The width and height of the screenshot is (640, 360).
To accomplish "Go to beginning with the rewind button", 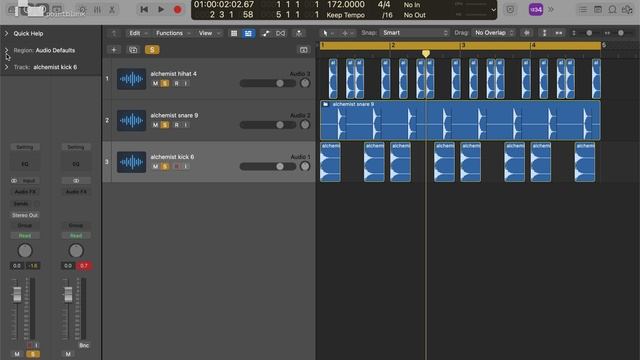I will (x=144, y=9).
